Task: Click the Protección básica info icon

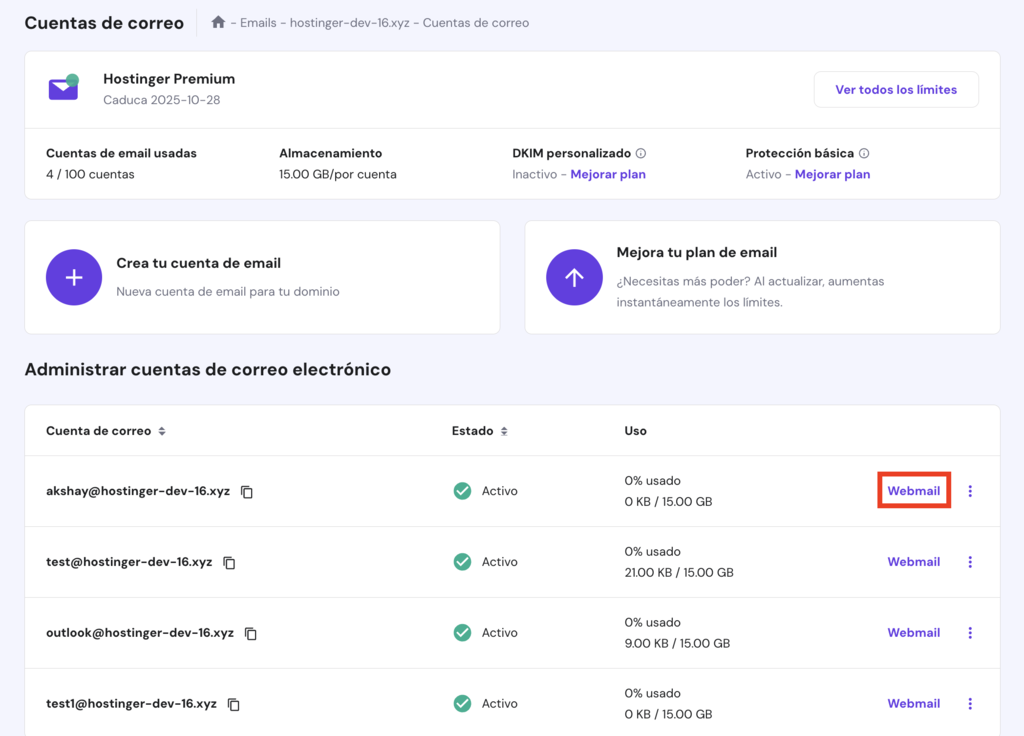Action: point(866,153)
